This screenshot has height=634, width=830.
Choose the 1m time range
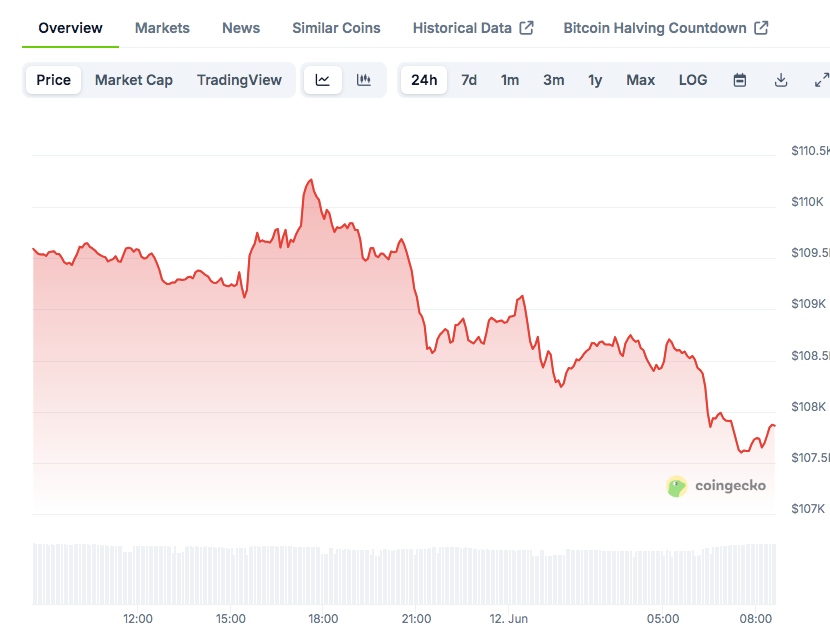tap(510, 80)
